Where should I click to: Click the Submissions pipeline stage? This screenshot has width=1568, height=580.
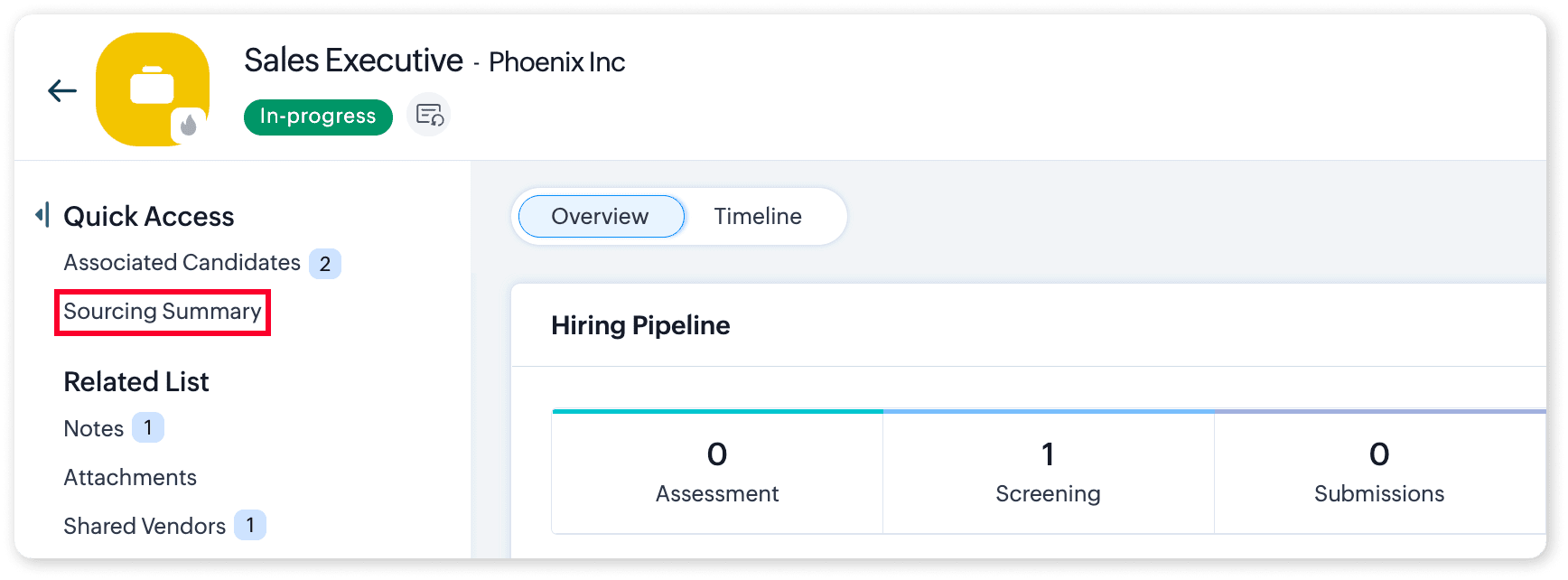click(x=1378, y=472)
